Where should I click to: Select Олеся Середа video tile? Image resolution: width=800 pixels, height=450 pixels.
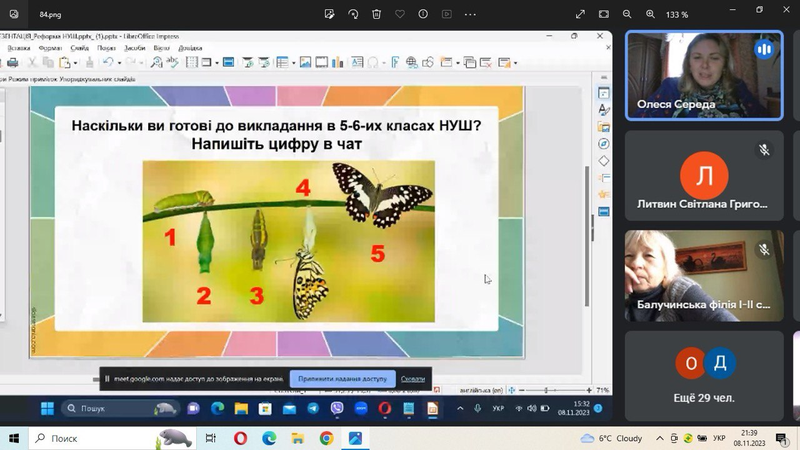704,76
